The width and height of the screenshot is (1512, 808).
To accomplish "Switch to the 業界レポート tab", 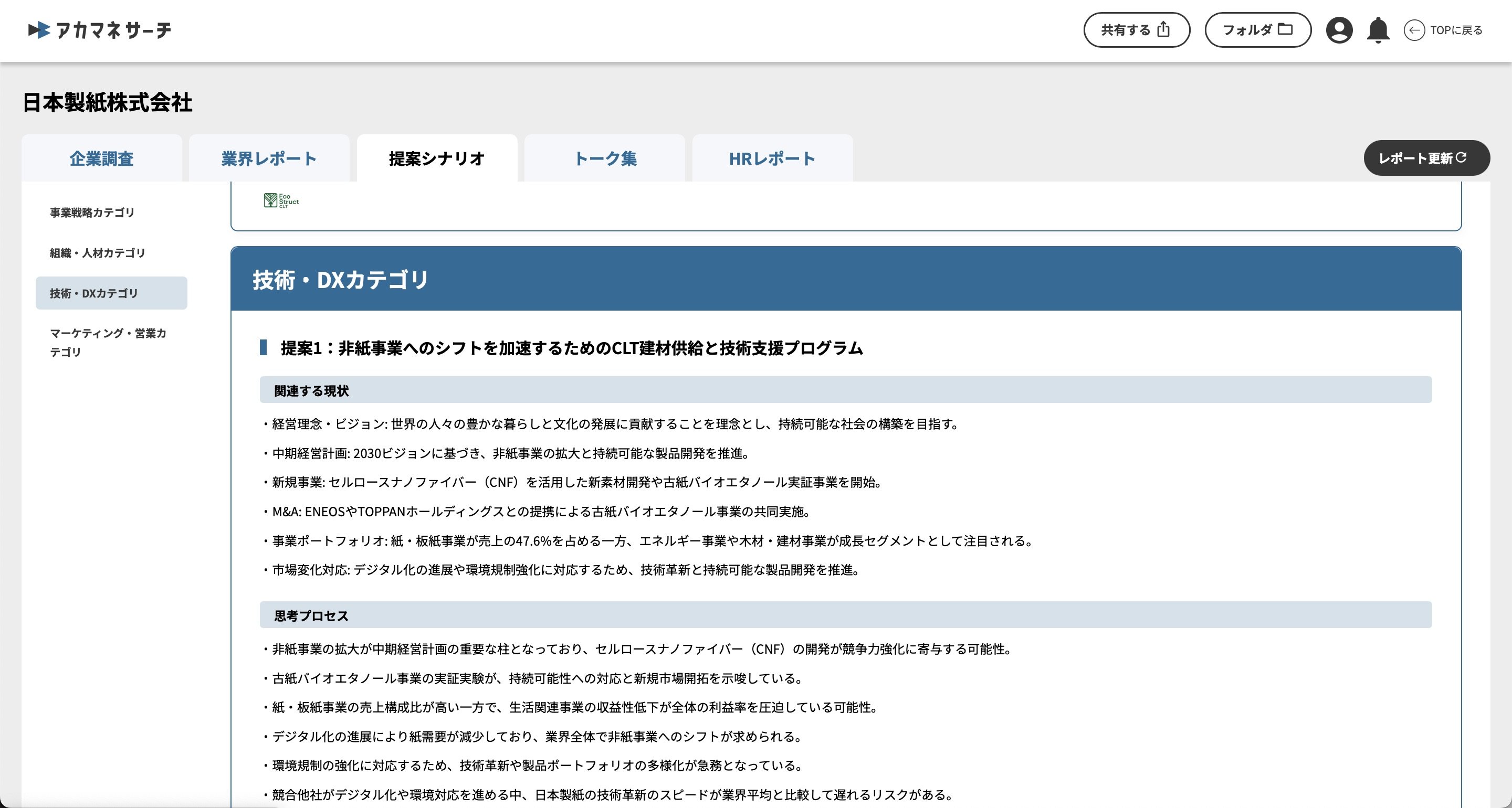I will (x=269, y=158).
